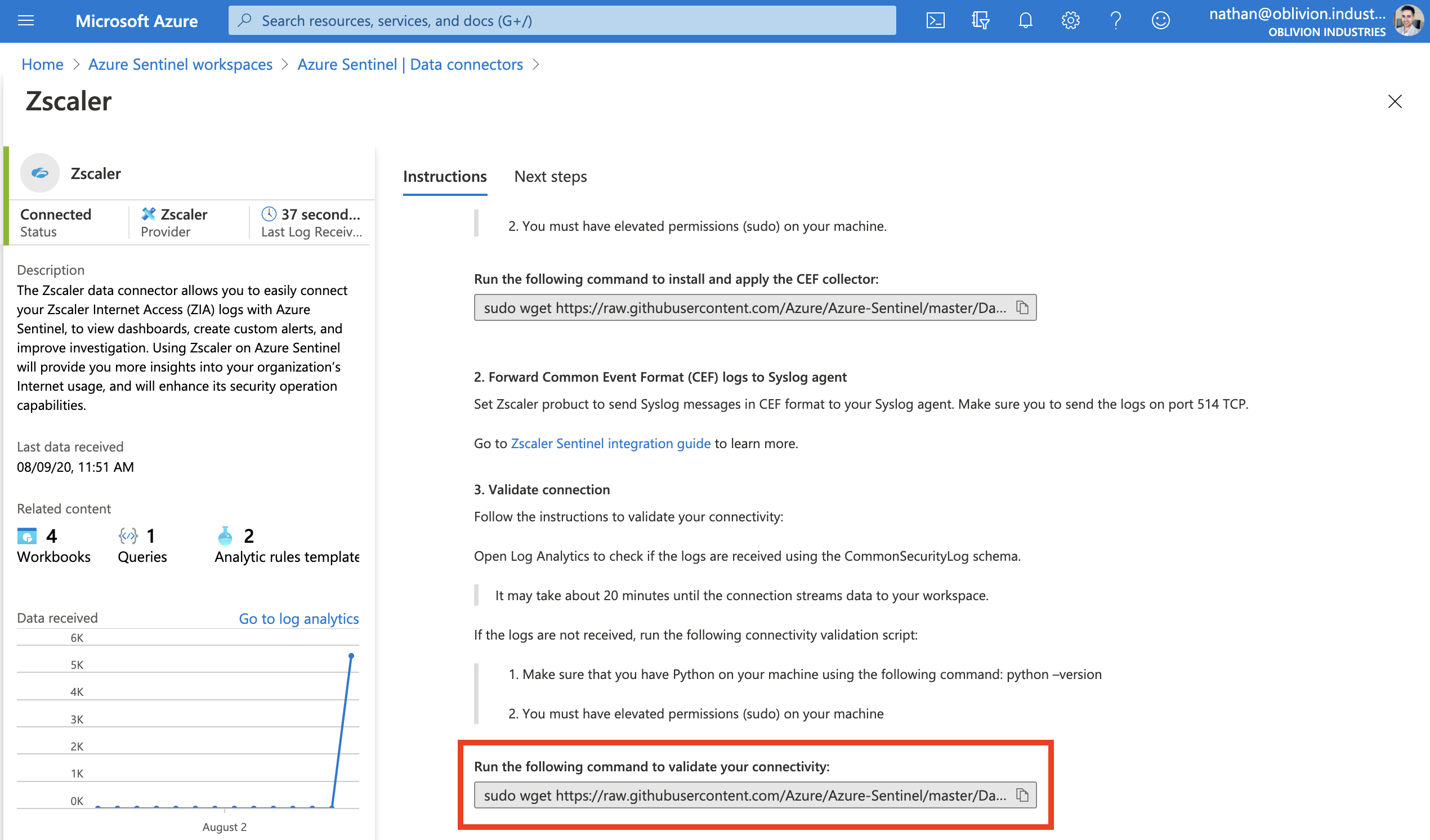Viewport: 1430px width, 840px height.
Task: Click in the Azure search resources field
Action: click(562, 21)
